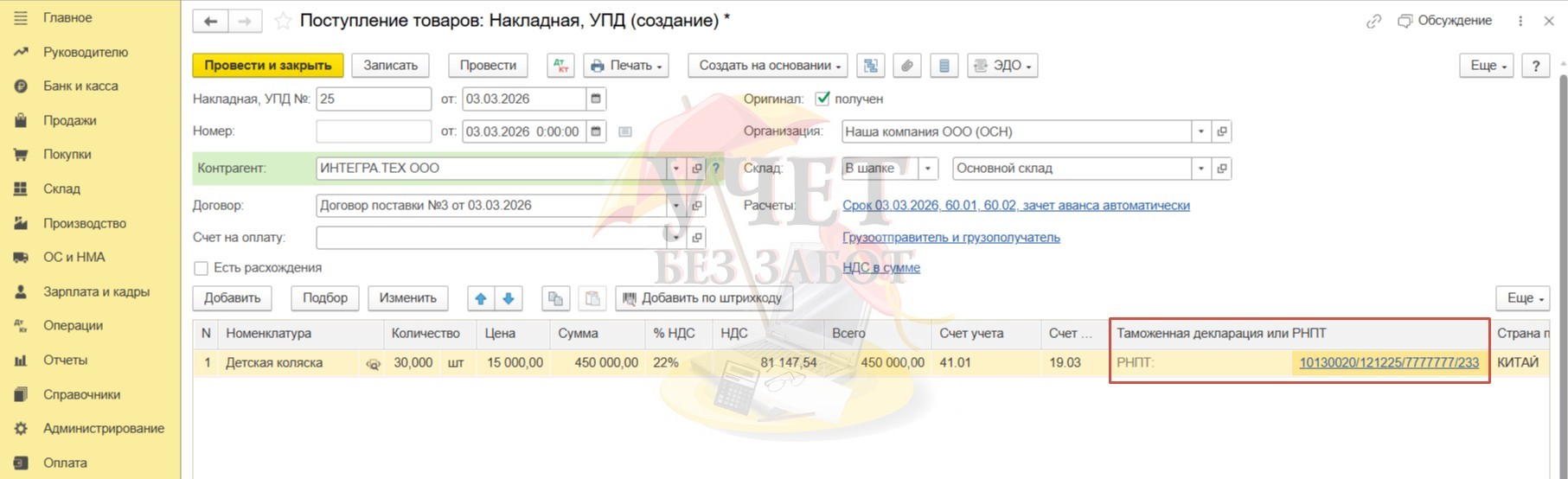
Task: Click Накладная, УПД № field
Action: click(x=374, y=99)
